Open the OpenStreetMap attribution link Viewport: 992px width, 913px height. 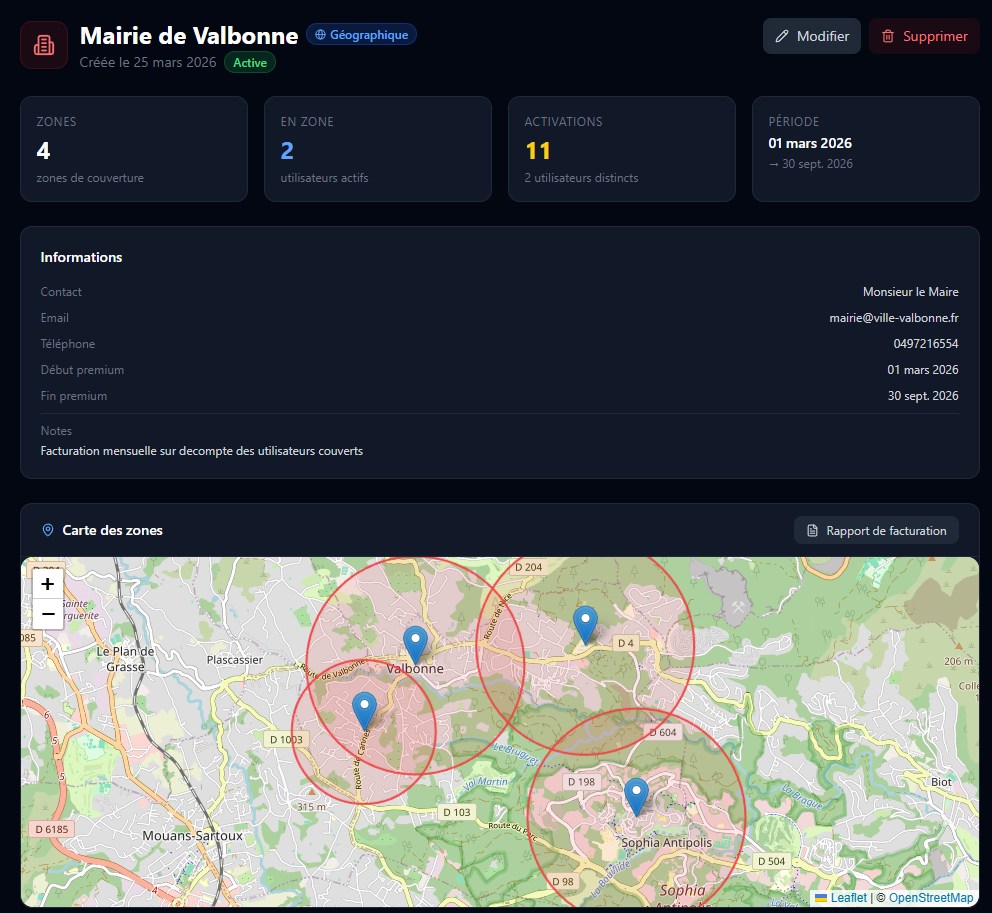930,898
